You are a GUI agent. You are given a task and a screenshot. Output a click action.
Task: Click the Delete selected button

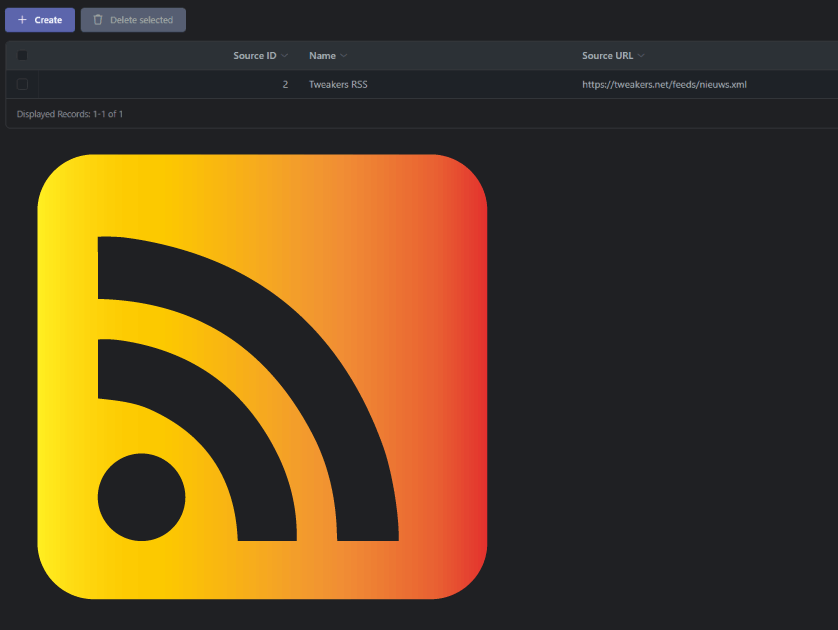[133, 20]
